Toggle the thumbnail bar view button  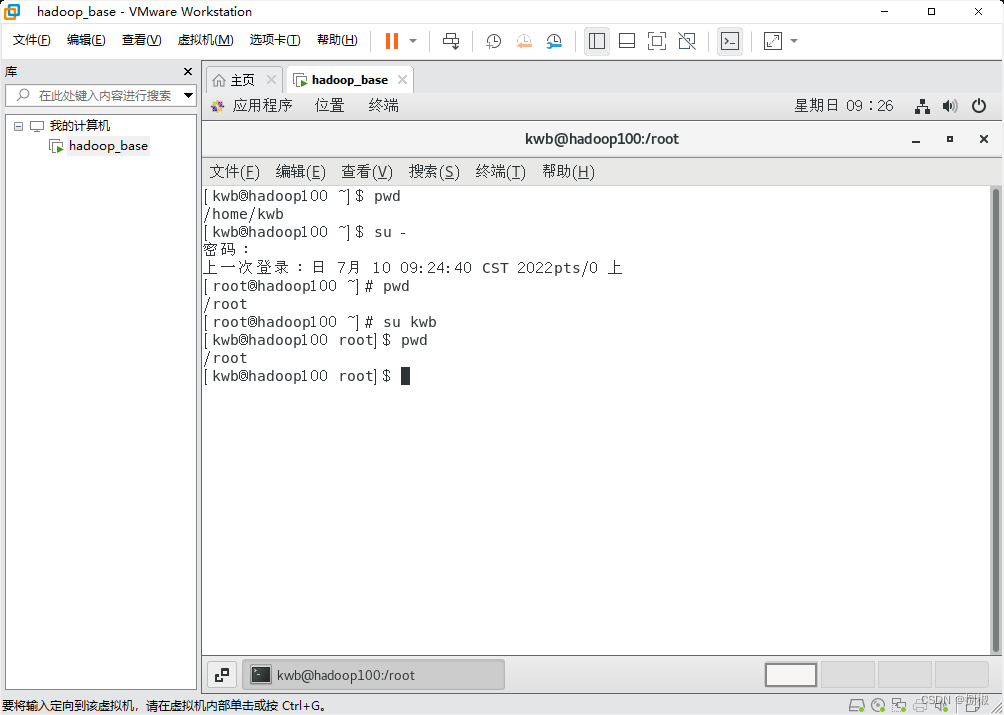click(627, 41)
